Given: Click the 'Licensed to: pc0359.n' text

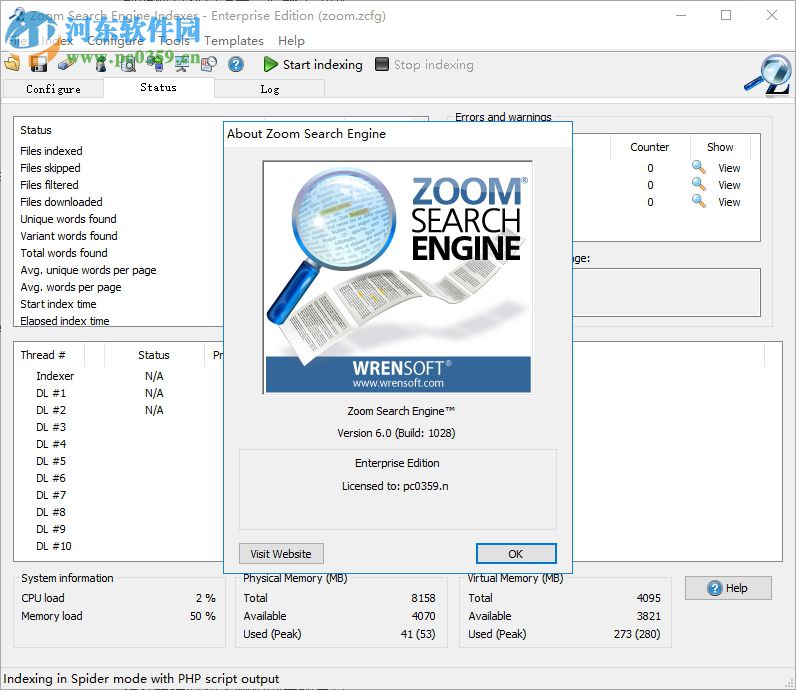Looking at the screenshot, I should (x=395, y=486).
